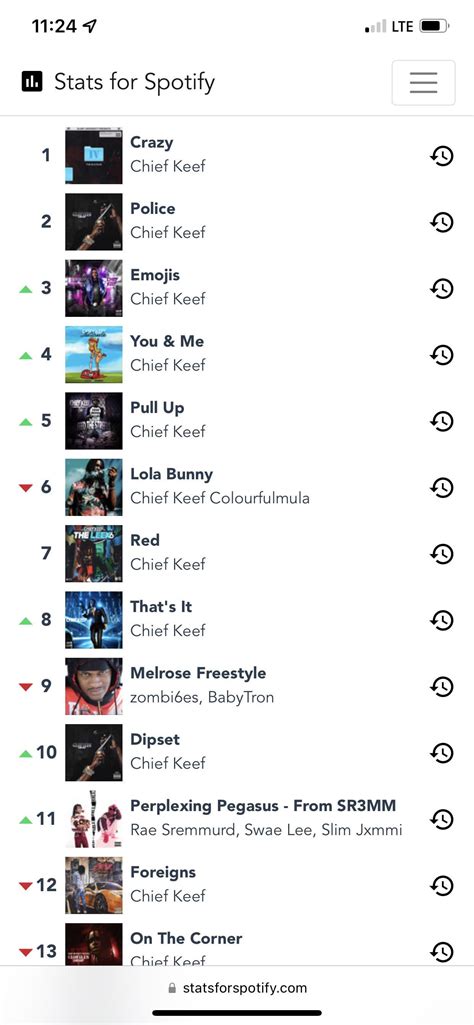Viewport: 474px width, 1025px height.
Task: View history icon for Melrose Freestyle
Action: (x=442, y=686)
